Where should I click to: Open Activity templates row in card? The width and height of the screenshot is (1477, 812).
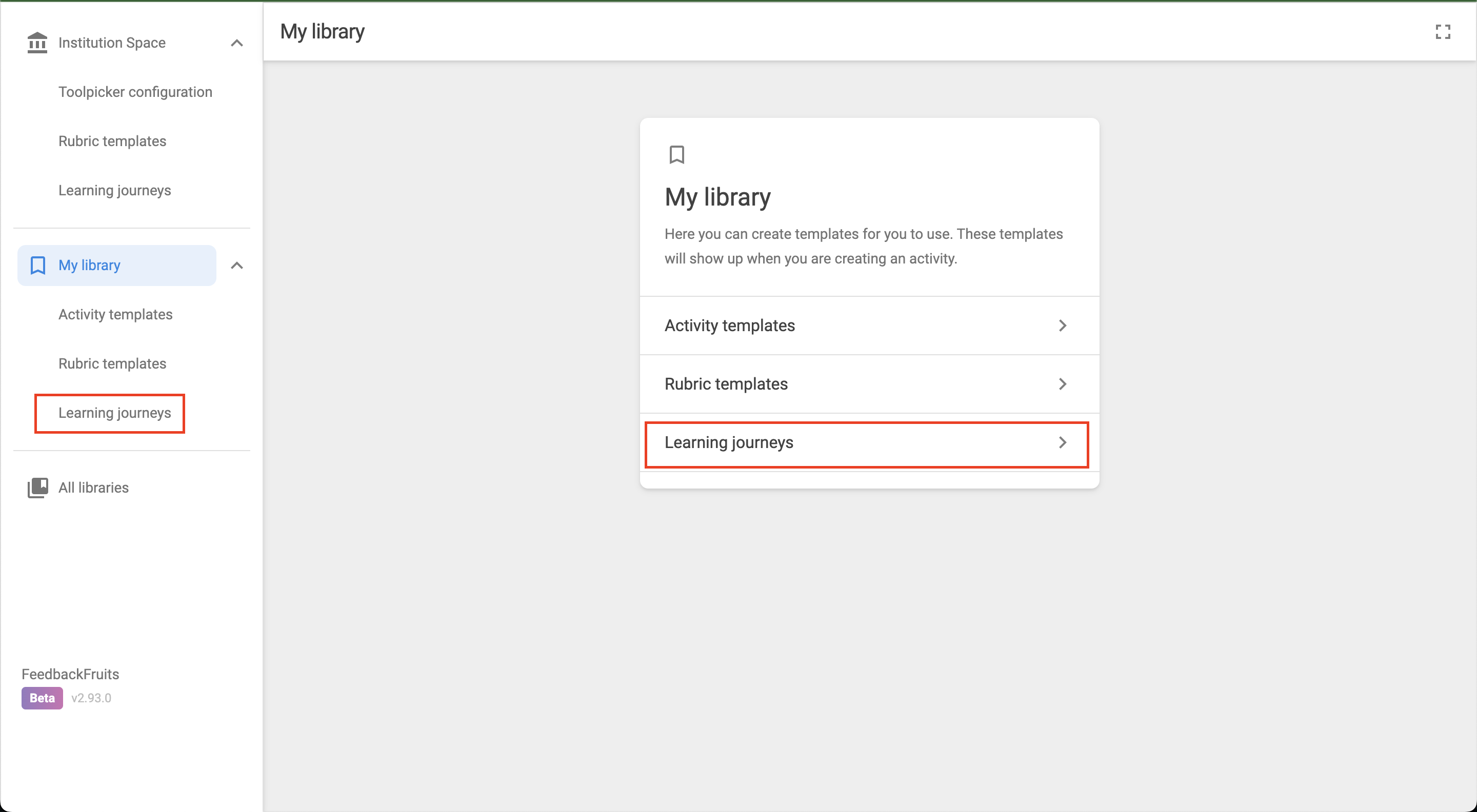point(869,326)
